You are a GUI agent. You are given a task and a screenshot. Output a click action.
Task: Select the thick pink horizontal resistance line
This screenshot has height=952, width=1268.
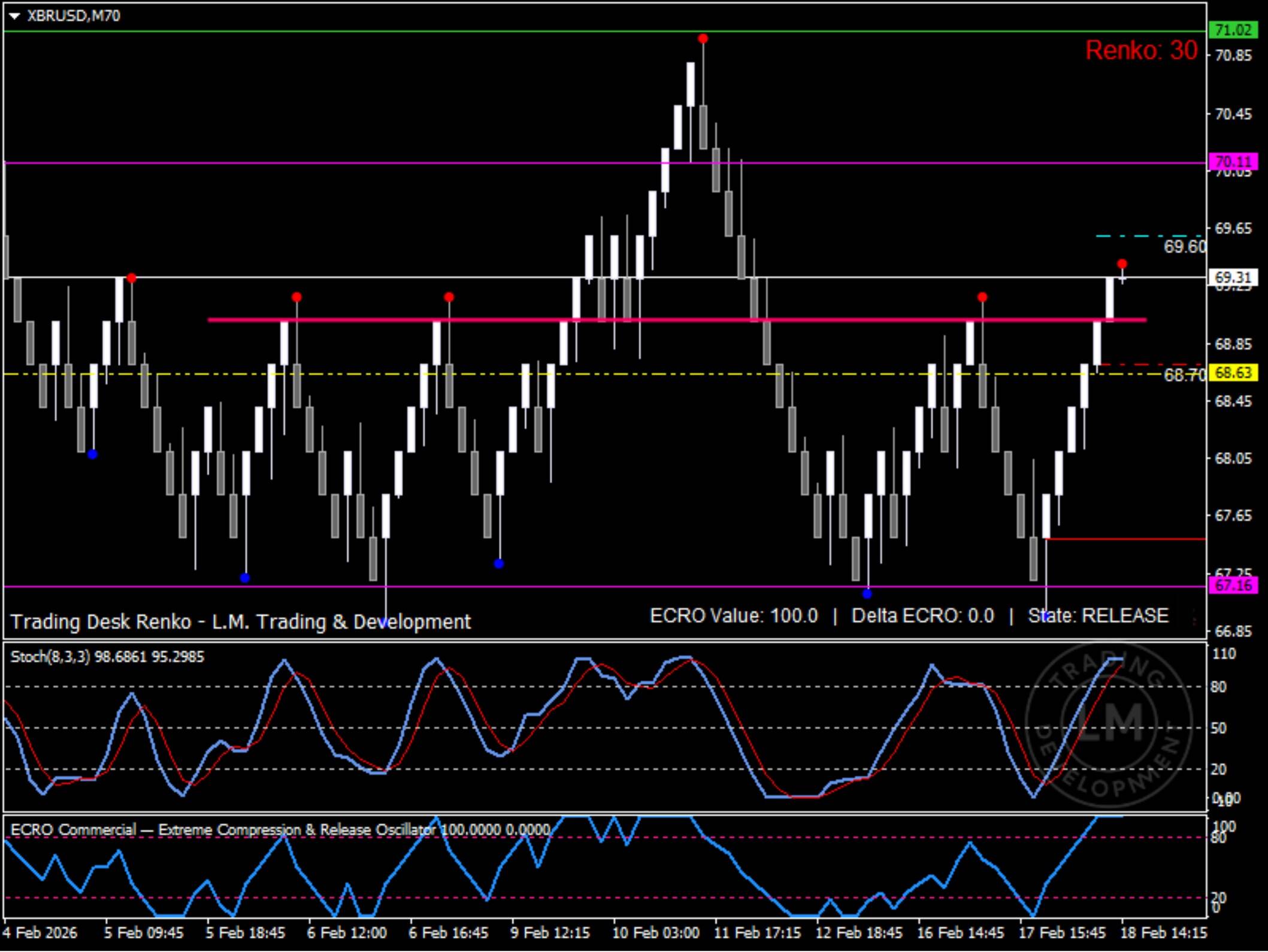(x=677, y=320)
